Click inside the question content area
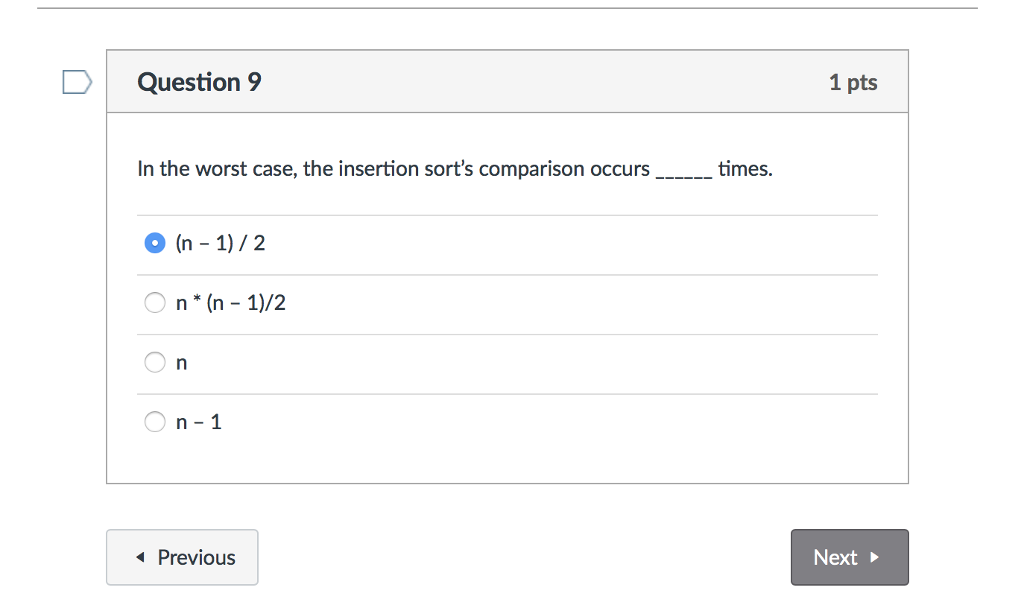1024x605 pixels. pos(507,300)
